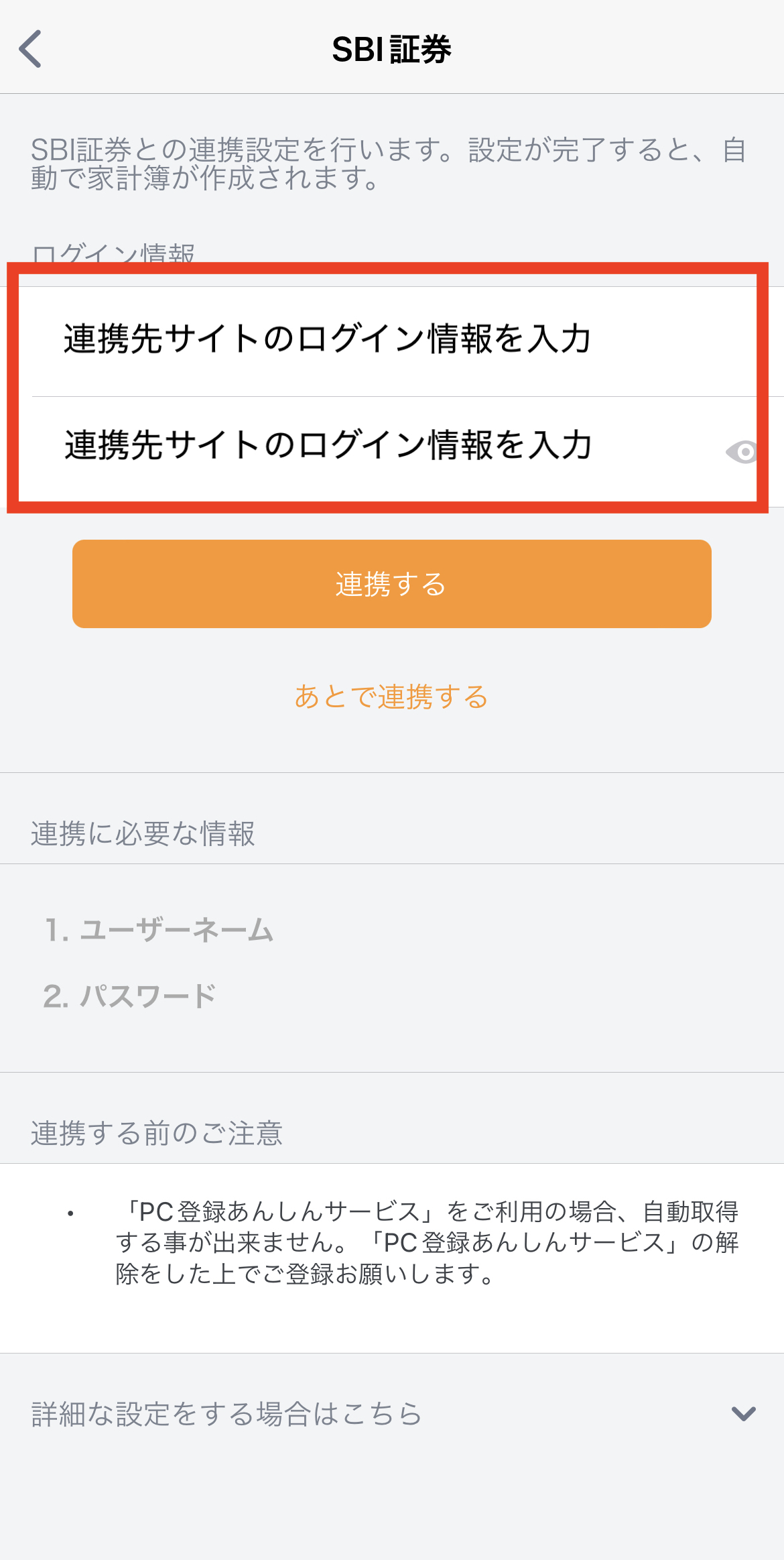This screenshot has width=784, height=1560.
Task: Tap the orange 連携する button
Action: 392,584
